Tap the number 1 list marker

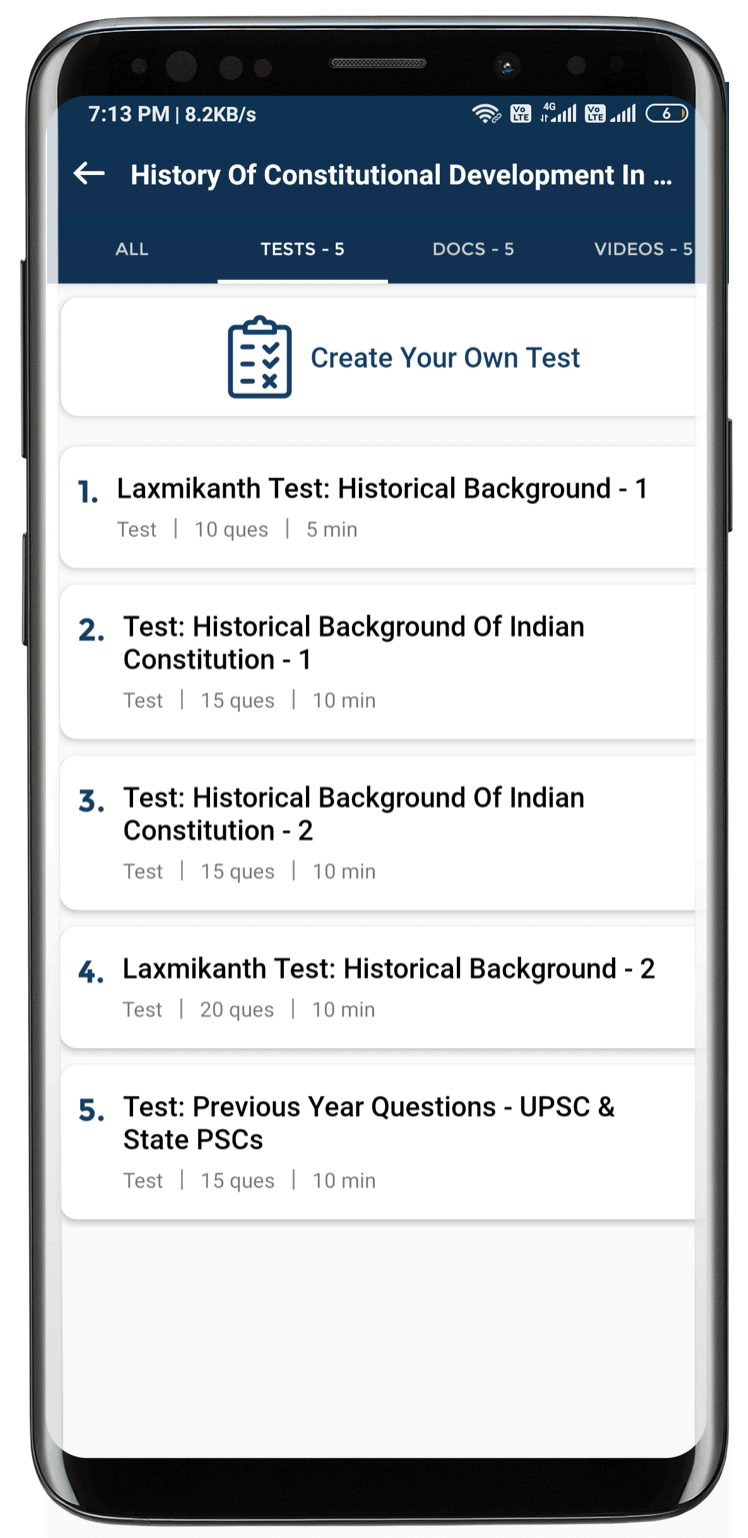pyautogui.click(x=88, y=492)
